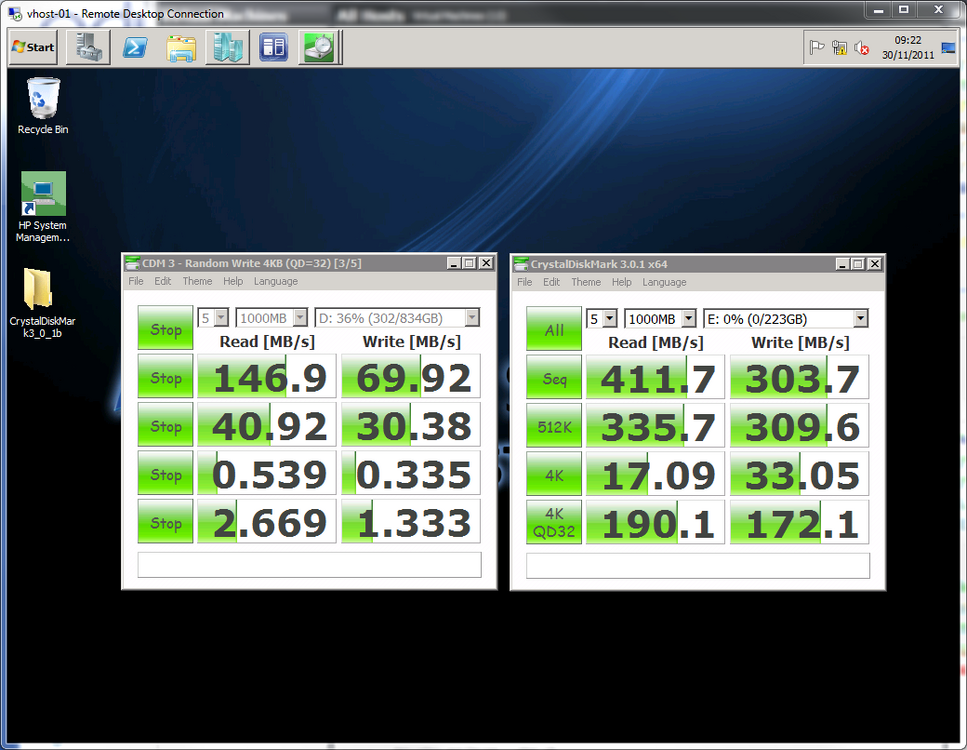Image resolution: width=967 pixels, height=750 pixels.
Task: Open the File menu in CDM 3 window
Action: (x=136, y=281)
